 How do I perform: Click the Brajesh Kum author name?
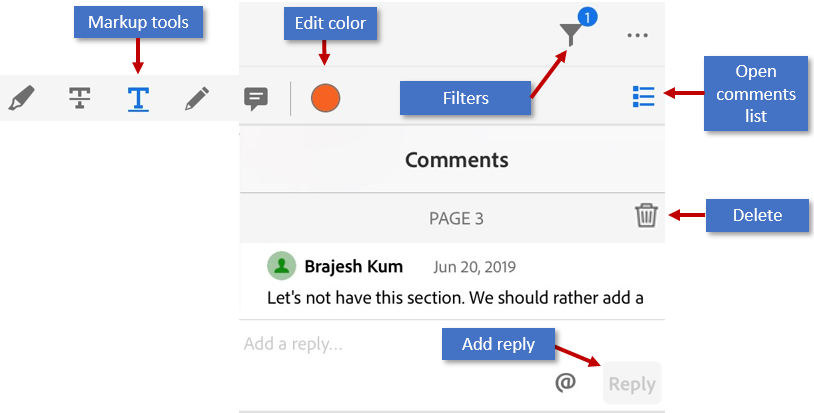[x=353, y=266]
